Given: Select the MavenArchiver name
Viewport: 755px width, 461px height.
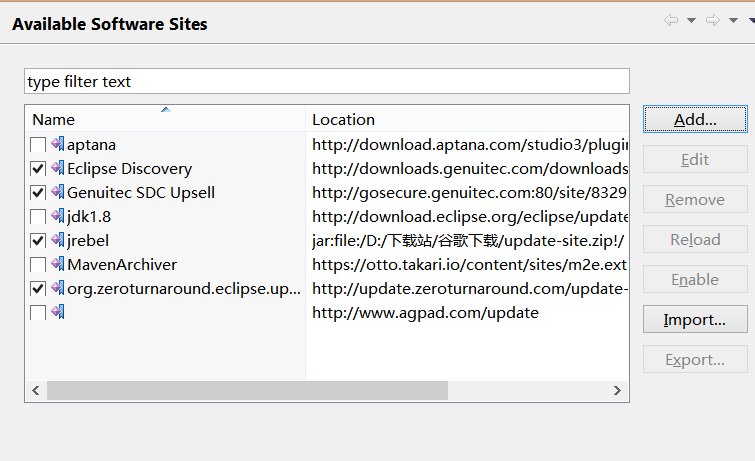Looking at the screenshot, I should [122, 264].
